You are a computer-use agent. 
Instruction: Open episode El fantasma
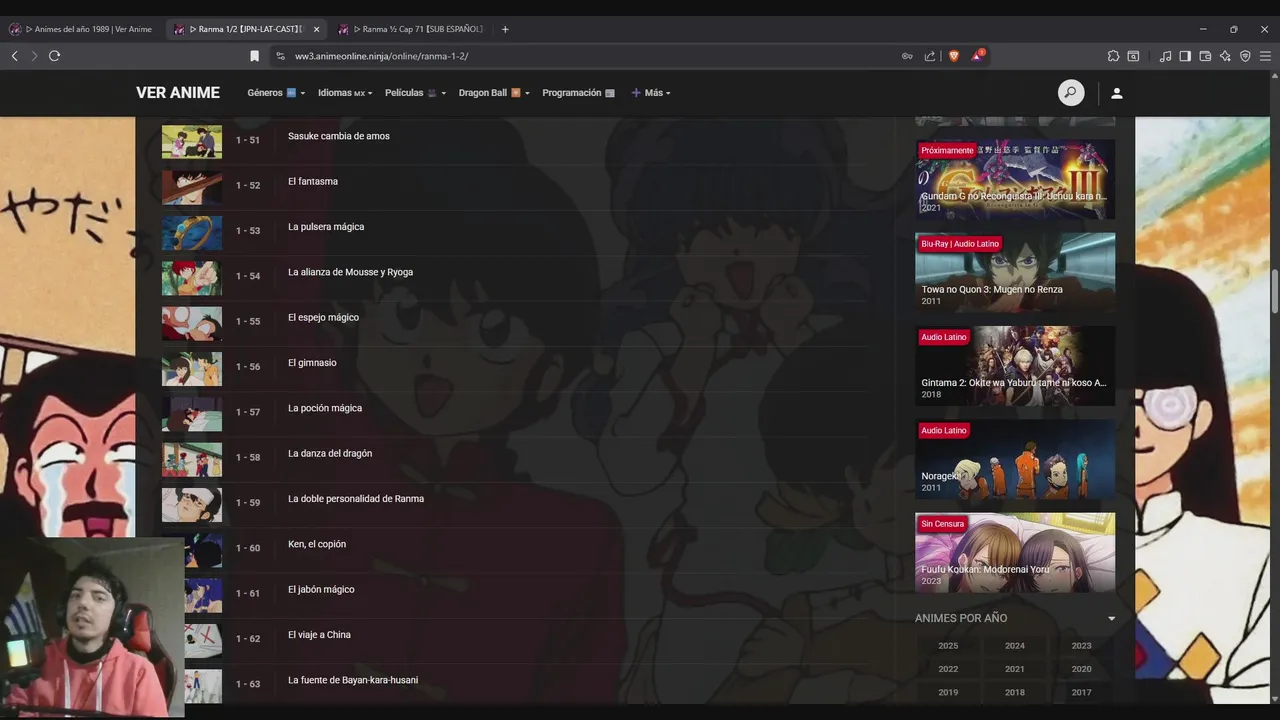[x=313, y=181]
